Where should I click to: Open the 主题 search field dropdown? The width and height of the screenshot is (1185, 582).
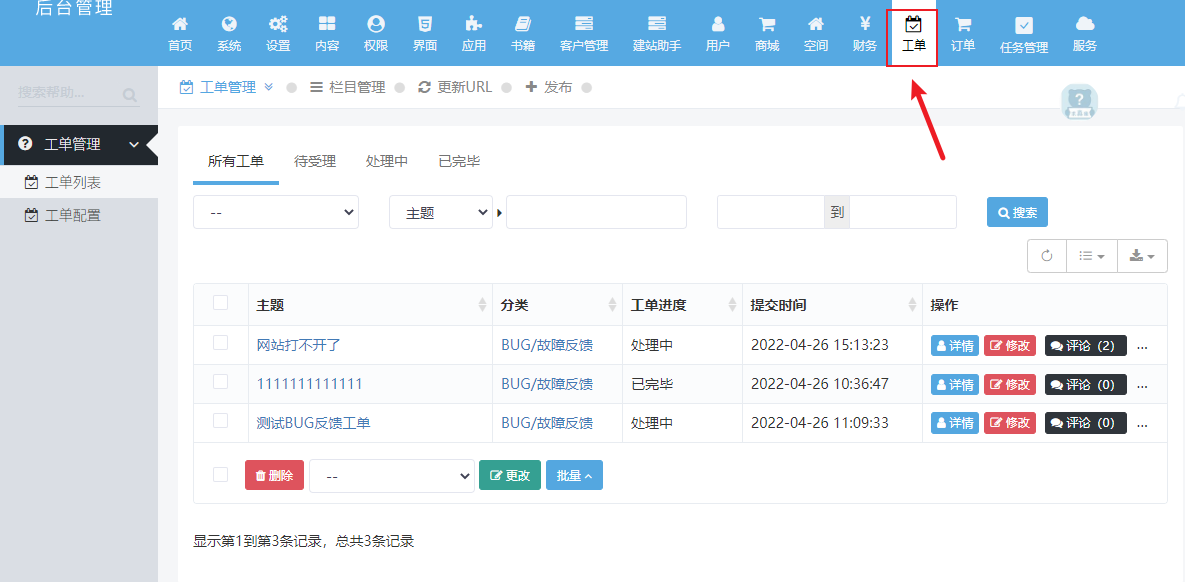(x=441, y=212)
